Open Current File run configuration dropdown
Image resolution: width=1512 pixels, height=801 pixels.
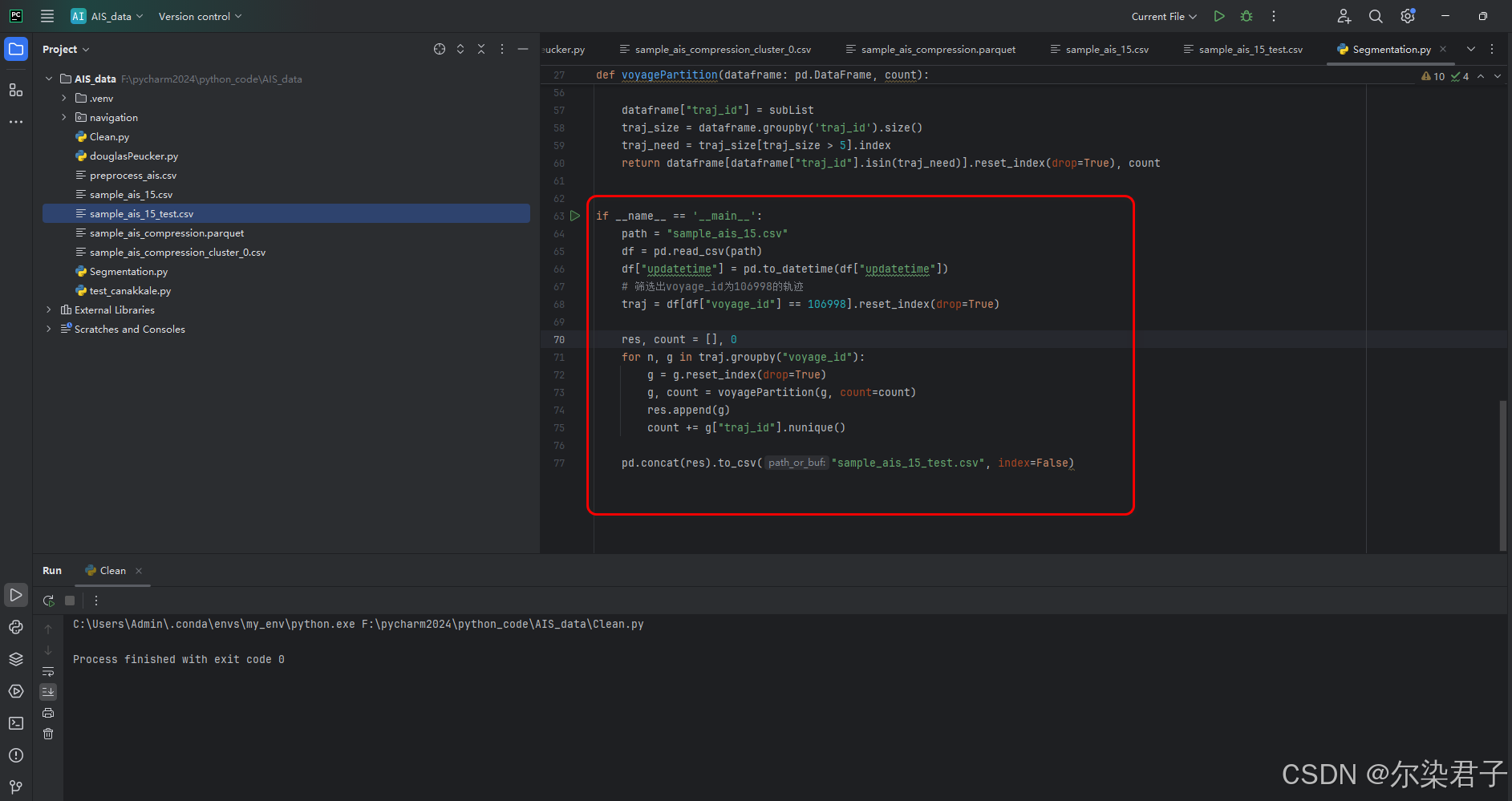click(1164, 16)
